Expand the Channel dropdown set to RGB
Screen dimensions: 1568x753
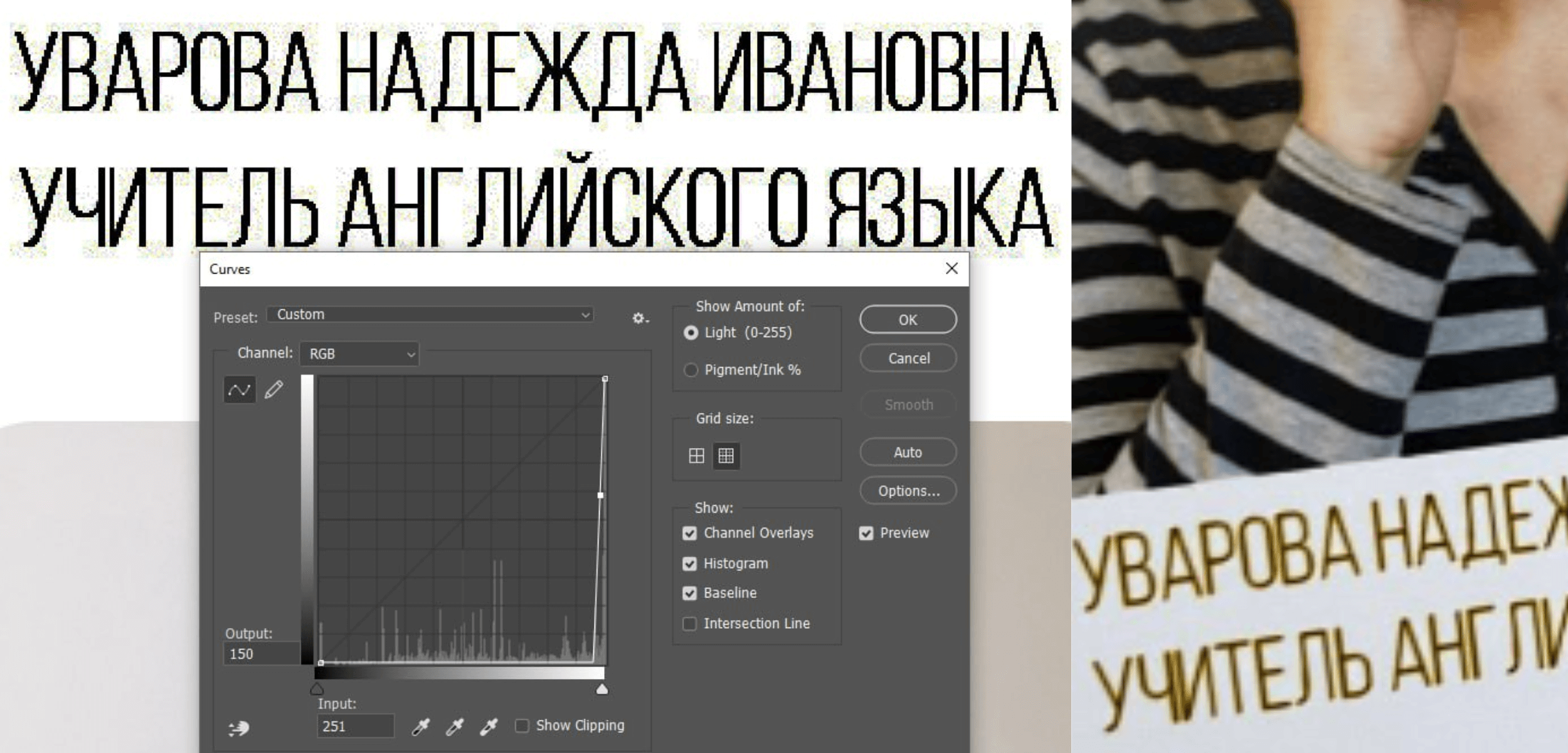pos(359,354)
